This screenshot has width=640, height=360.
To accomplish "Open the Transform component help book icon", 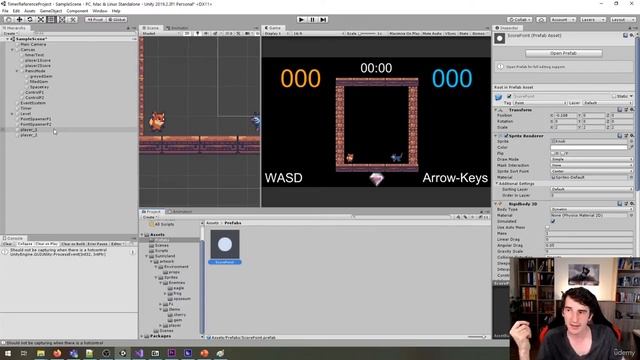I will coord(620,110).
